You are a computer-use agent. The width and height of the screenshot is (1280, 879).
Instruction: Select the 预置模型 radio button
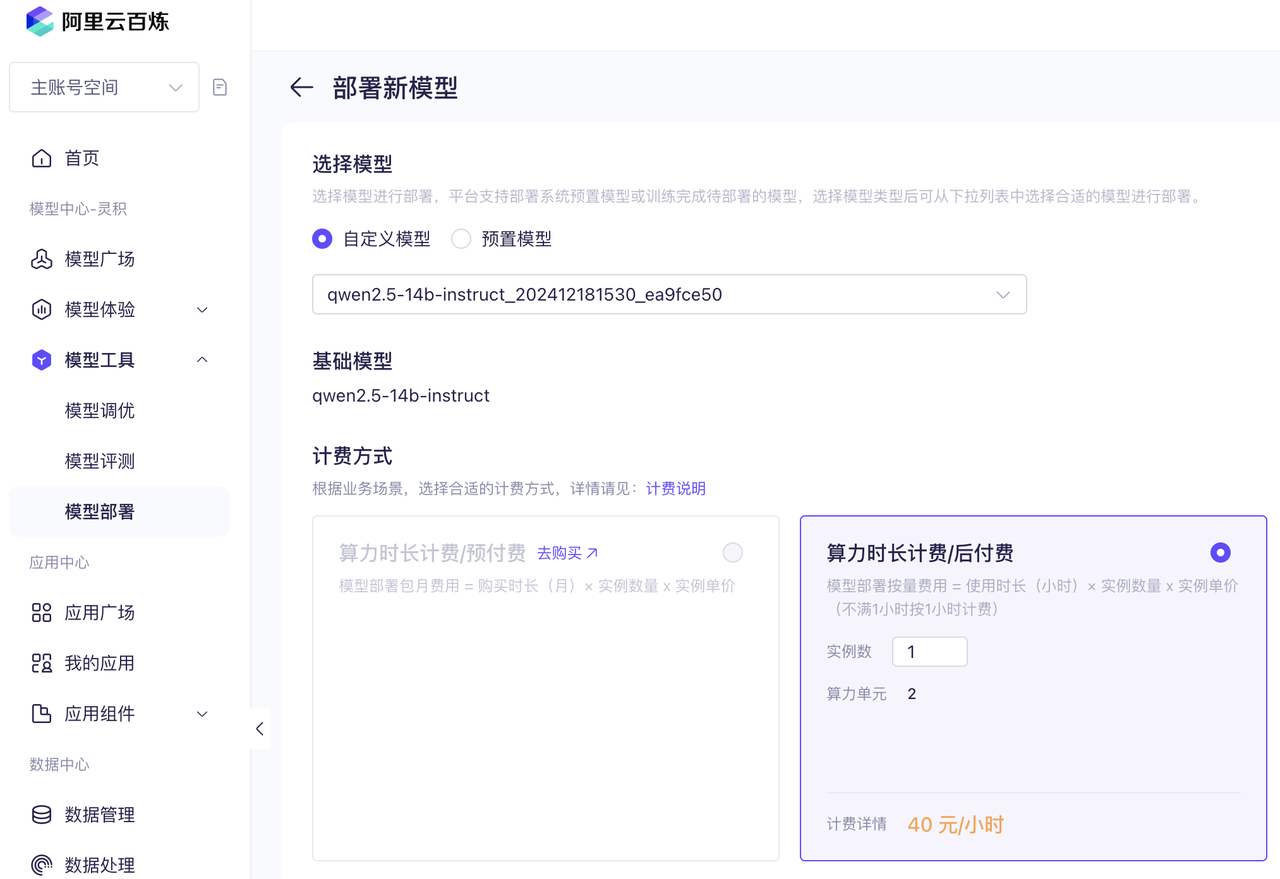pos(461,239)
